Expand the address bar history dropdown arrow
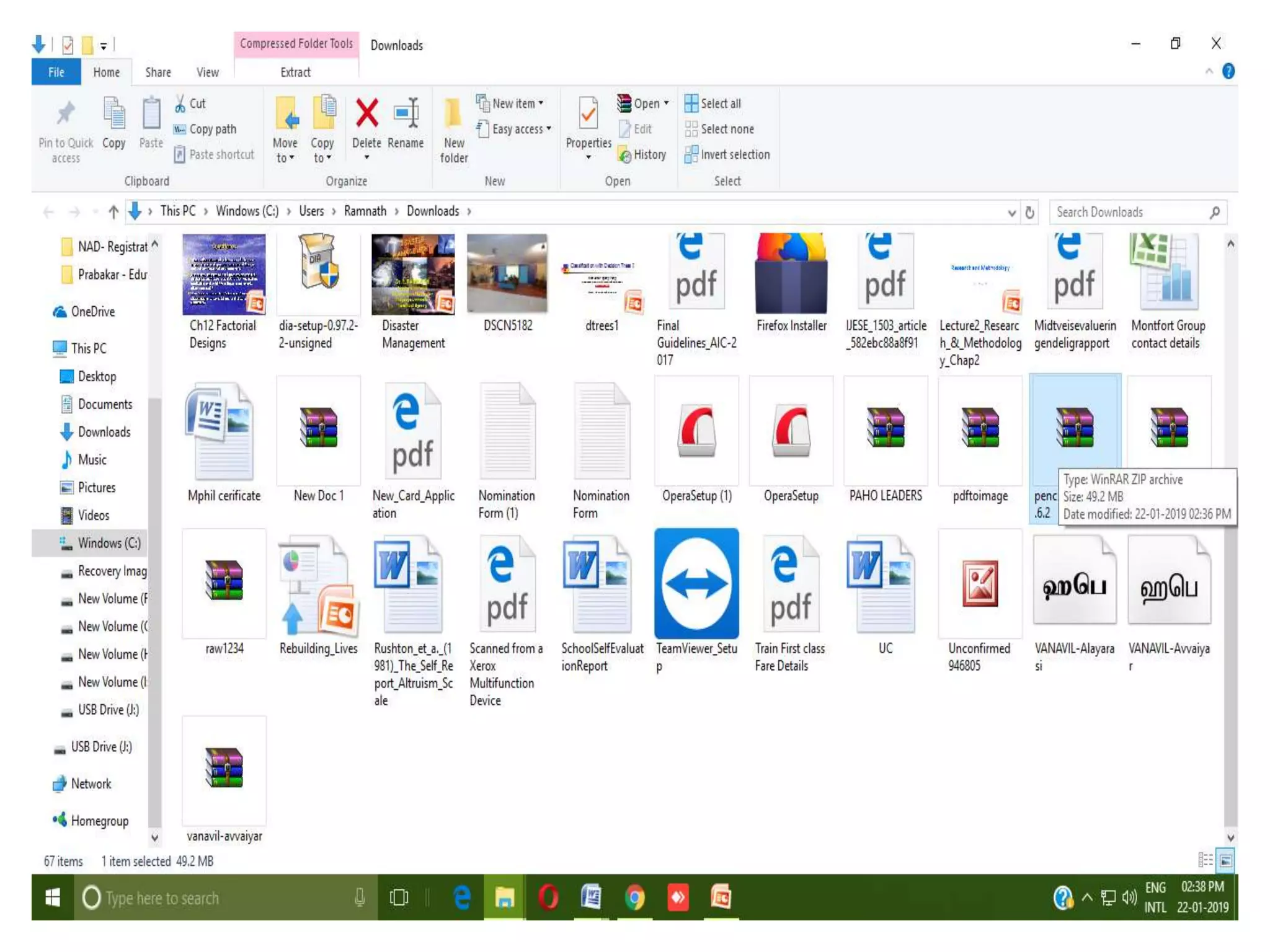The image size is (1270, 952). point(1012,212)
